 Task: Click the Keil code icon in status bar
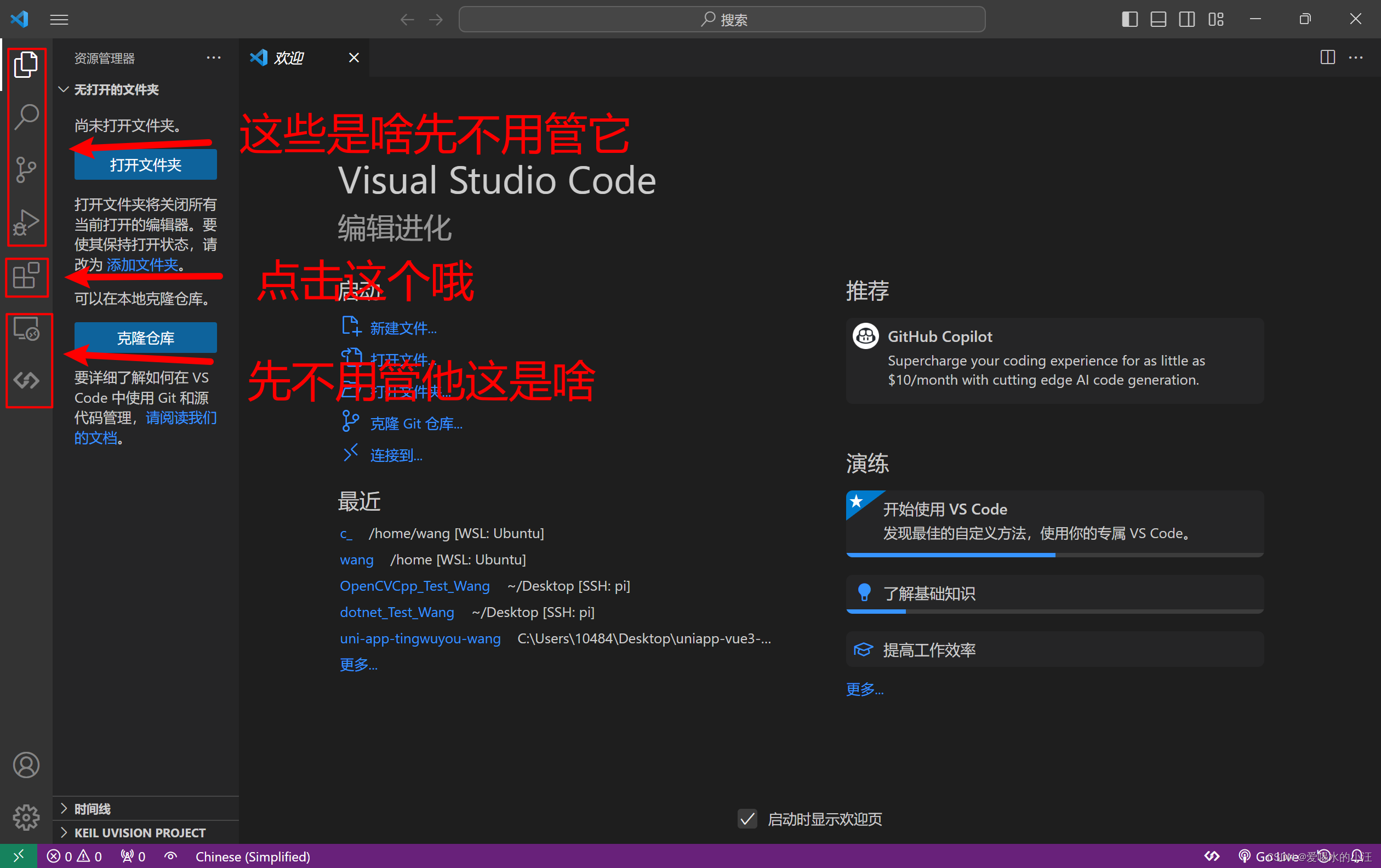point(1212,856)
